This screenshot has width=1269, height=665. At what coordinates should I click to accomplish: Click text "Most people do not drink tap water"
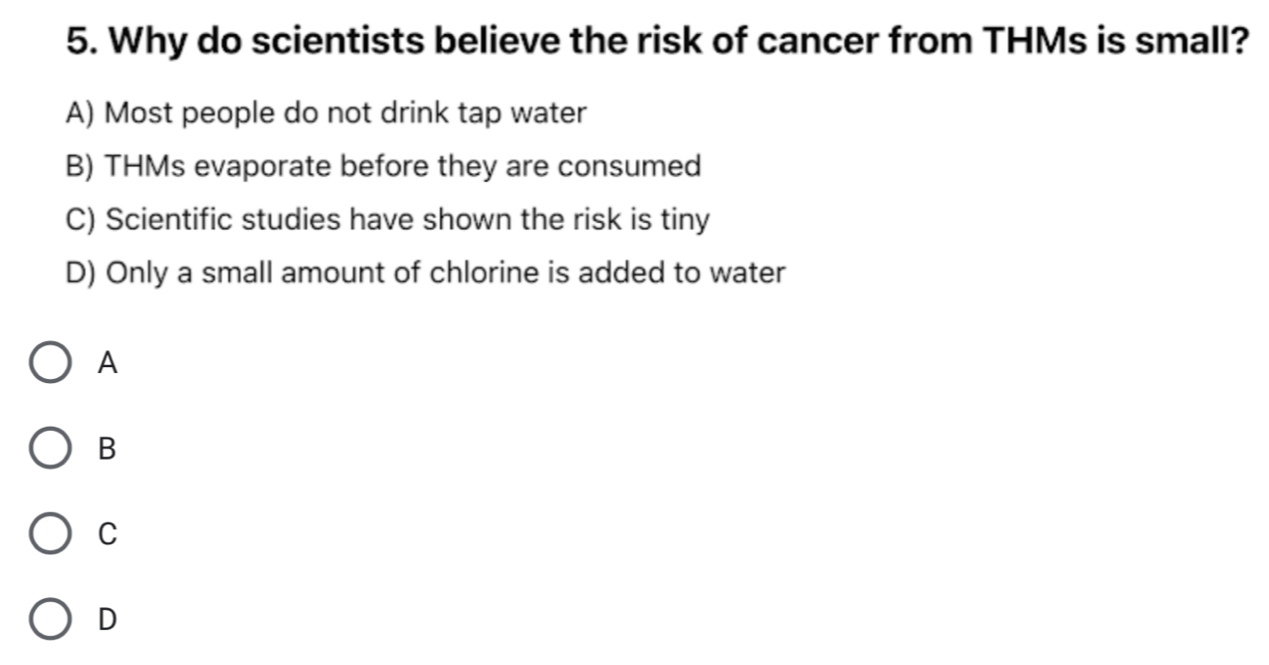345,114
